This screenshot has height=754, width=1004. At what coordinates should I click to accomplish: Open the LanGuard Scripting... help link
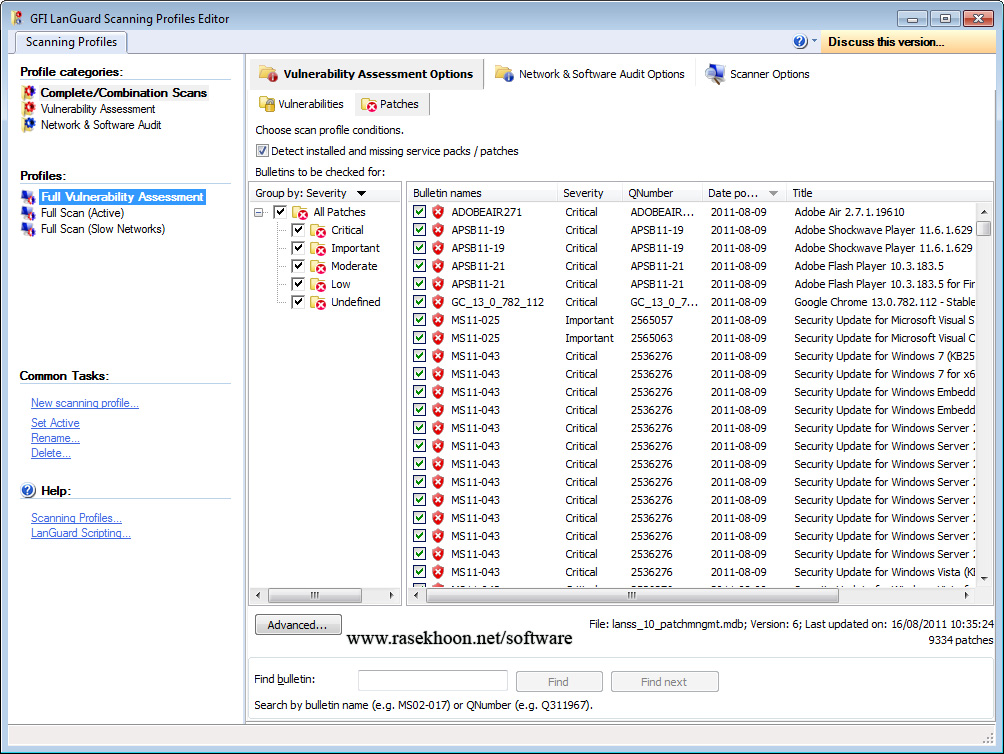(x=81, y=533)
